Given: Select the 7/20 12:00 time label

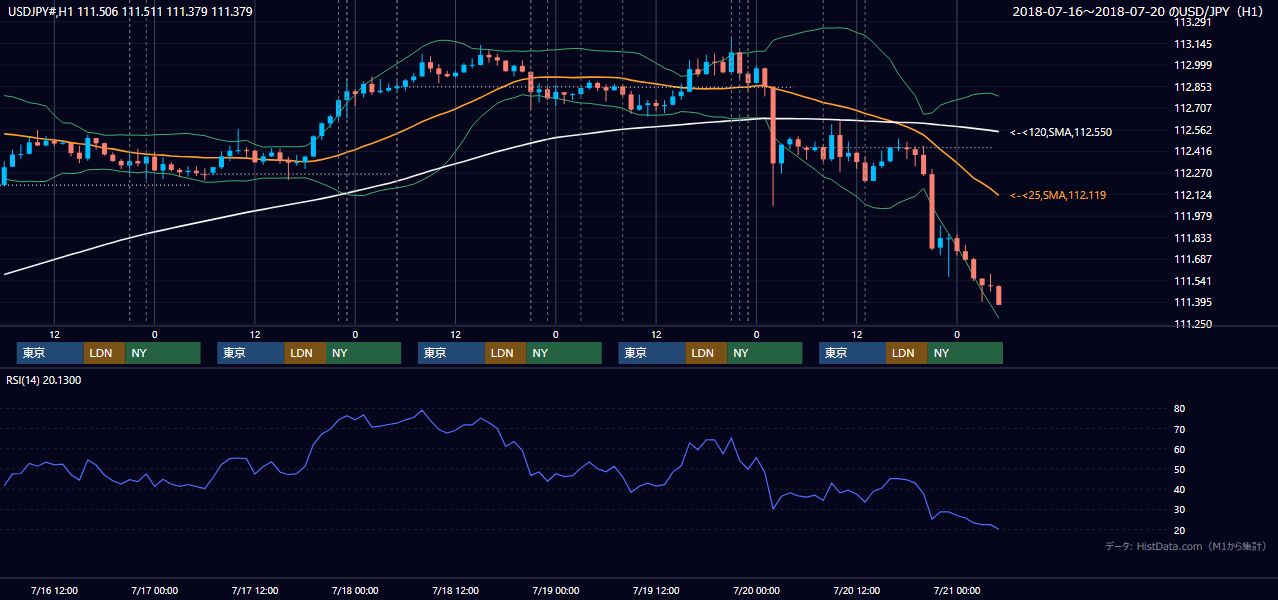Looking at the screenshot, I should [856, 590].
